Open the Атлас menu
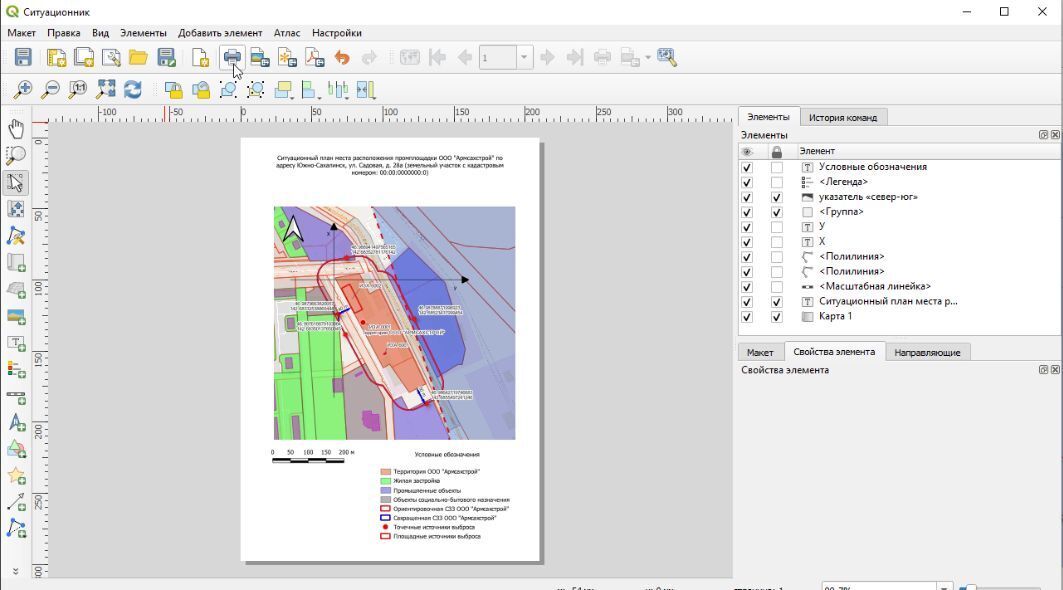The height and width of the screenshot is (590, 1063). click(287, 33)
